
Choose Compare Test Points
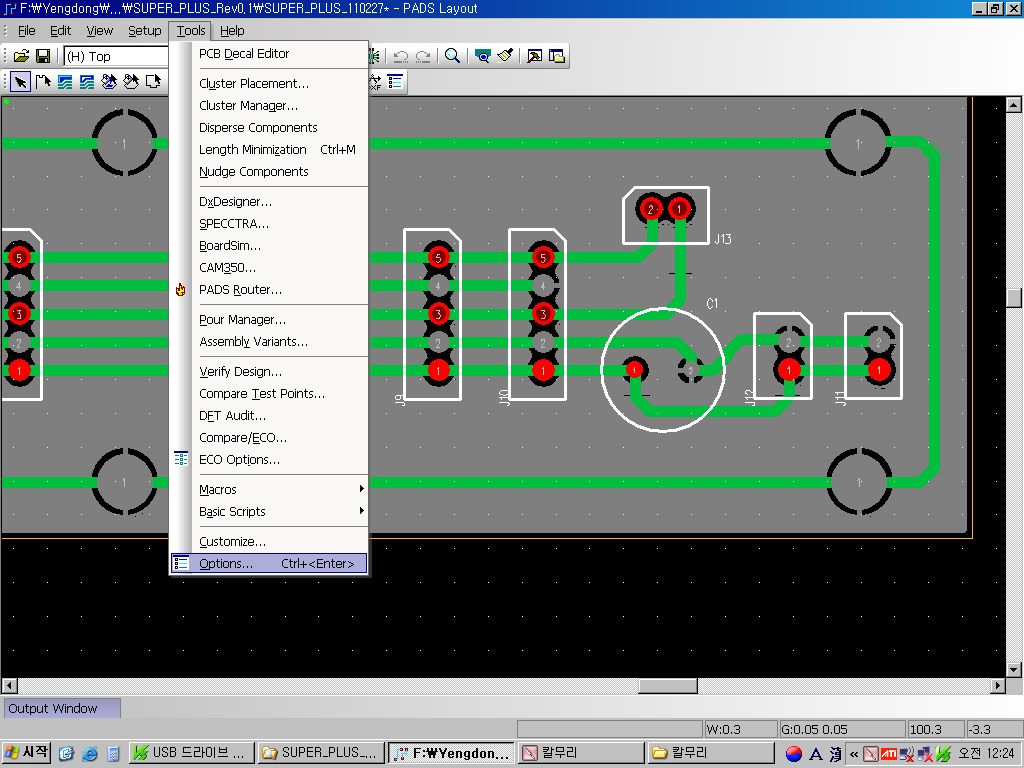coord(270,394)
